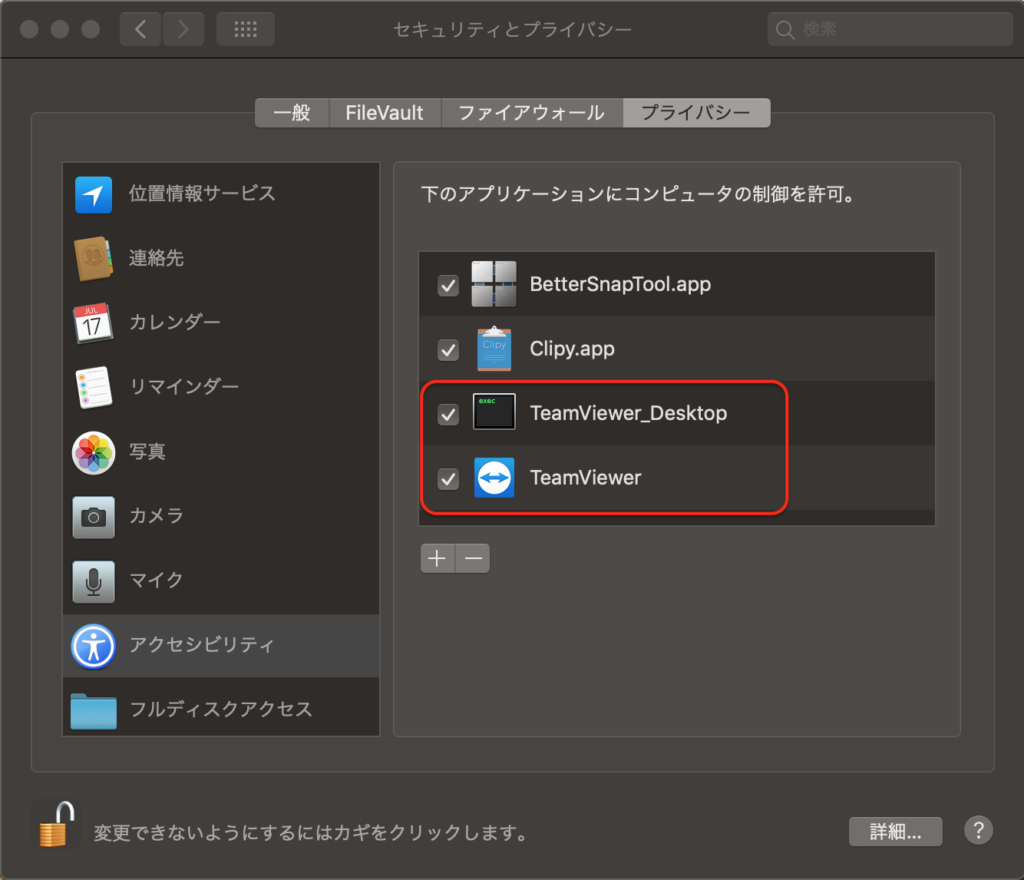Image resolution: width=1024 pixels, height=880 pixels.
Task: Switch to the FileVault tab
Action: click(x=385, y=112)
